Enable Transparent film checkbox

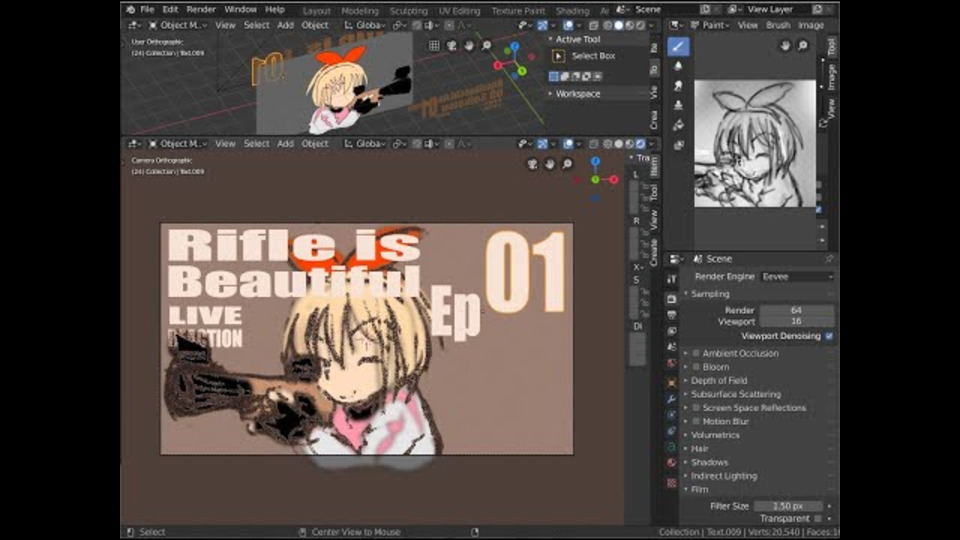click(818, 519)
